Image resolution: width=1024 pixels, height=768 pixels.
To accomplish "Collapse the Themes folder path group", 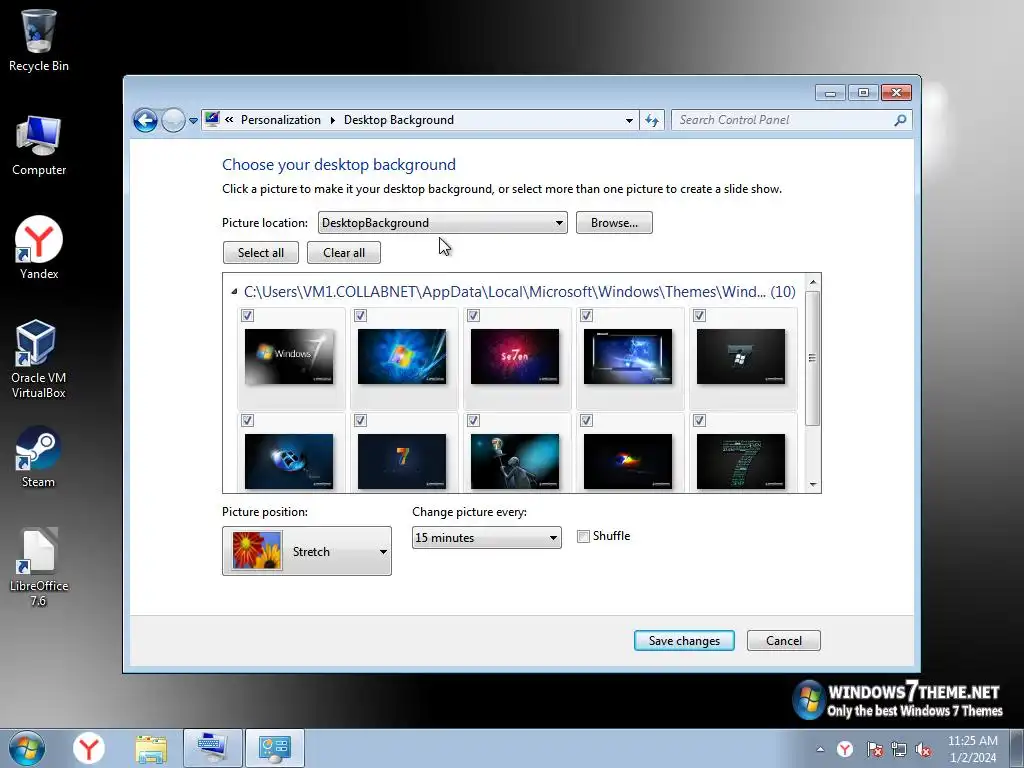I will (x=234, y=292).
